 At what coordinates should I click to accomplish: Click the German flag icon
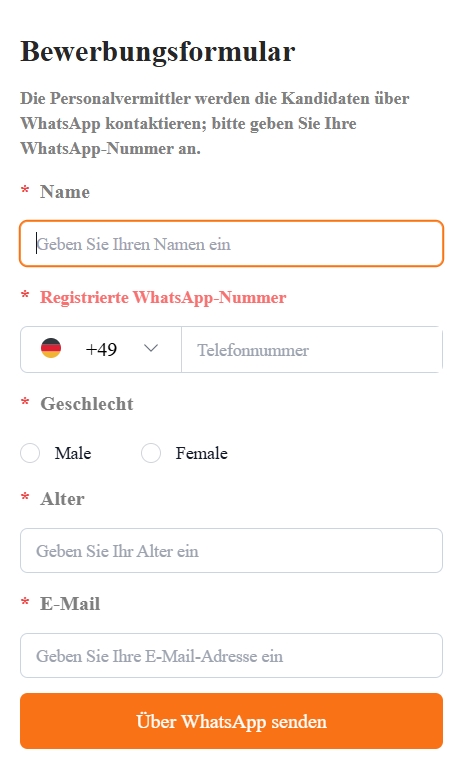click(x=51, y=348)
